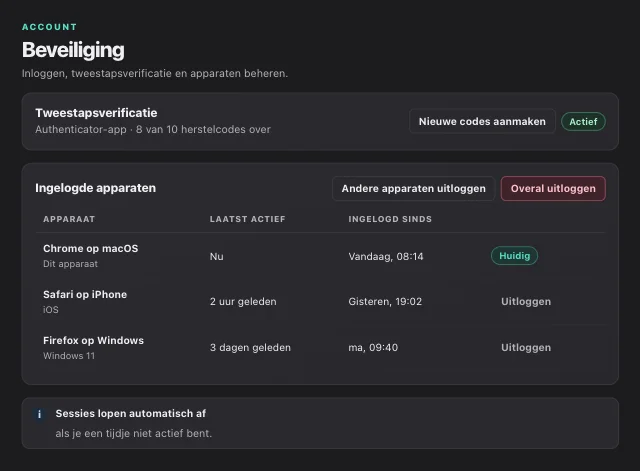Select the Safari op iPhone device name
Screen dimensions: 640x471
(85, 294)
